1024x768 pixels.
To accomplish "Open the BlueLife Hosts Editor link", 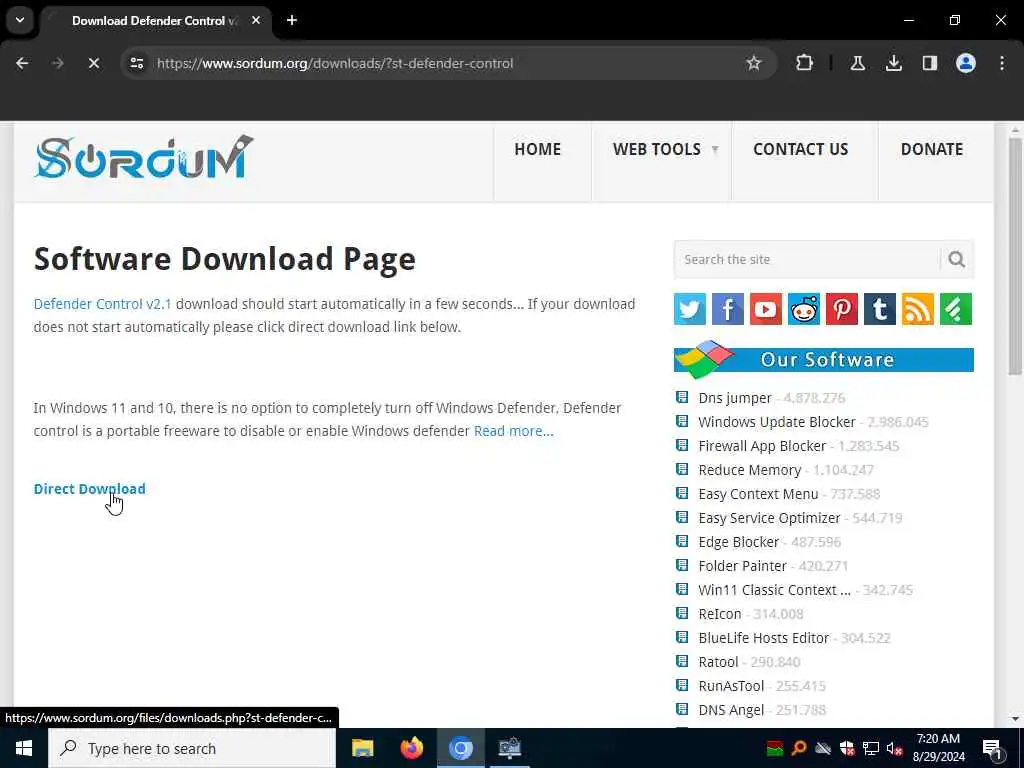I will point(763,638).
